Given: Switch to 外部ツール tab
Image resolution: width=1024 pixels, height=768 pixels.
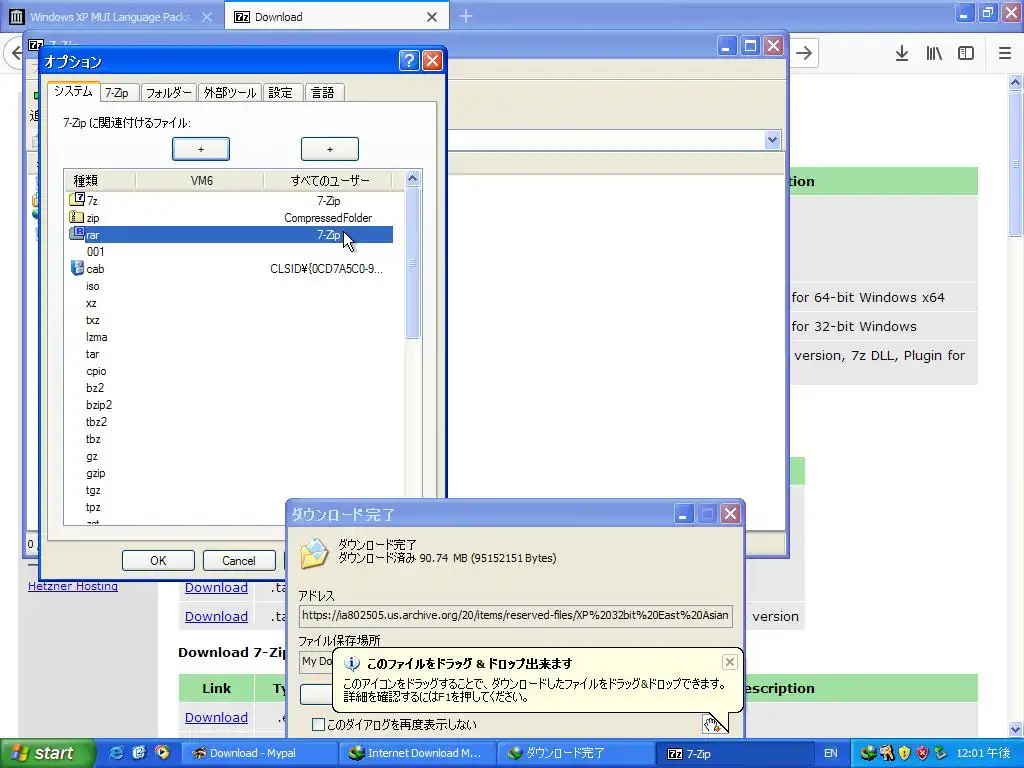Looking at the screenshot, I should pyautogui.click(x=230, y=93).
